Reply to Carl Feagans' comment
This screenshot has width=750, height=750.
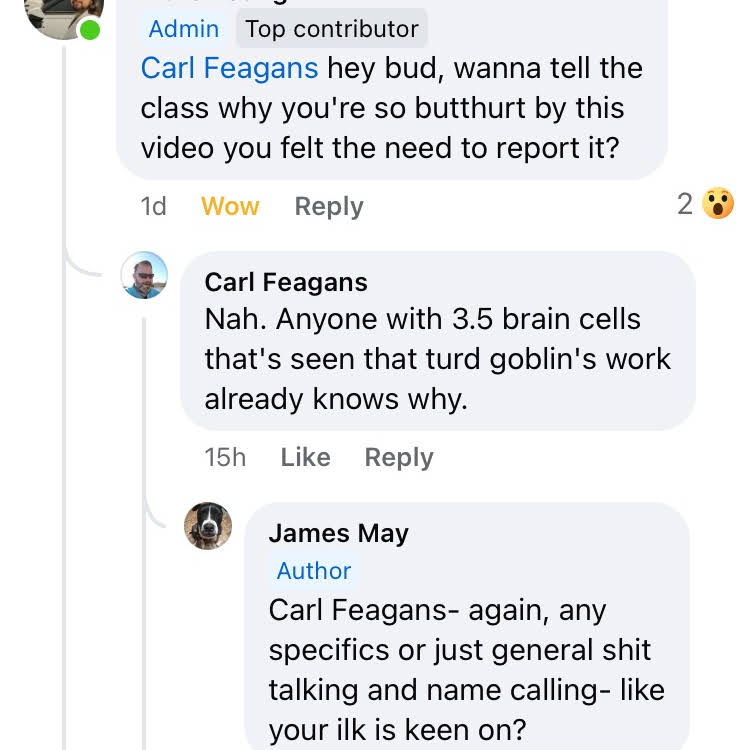coord(399,458)
